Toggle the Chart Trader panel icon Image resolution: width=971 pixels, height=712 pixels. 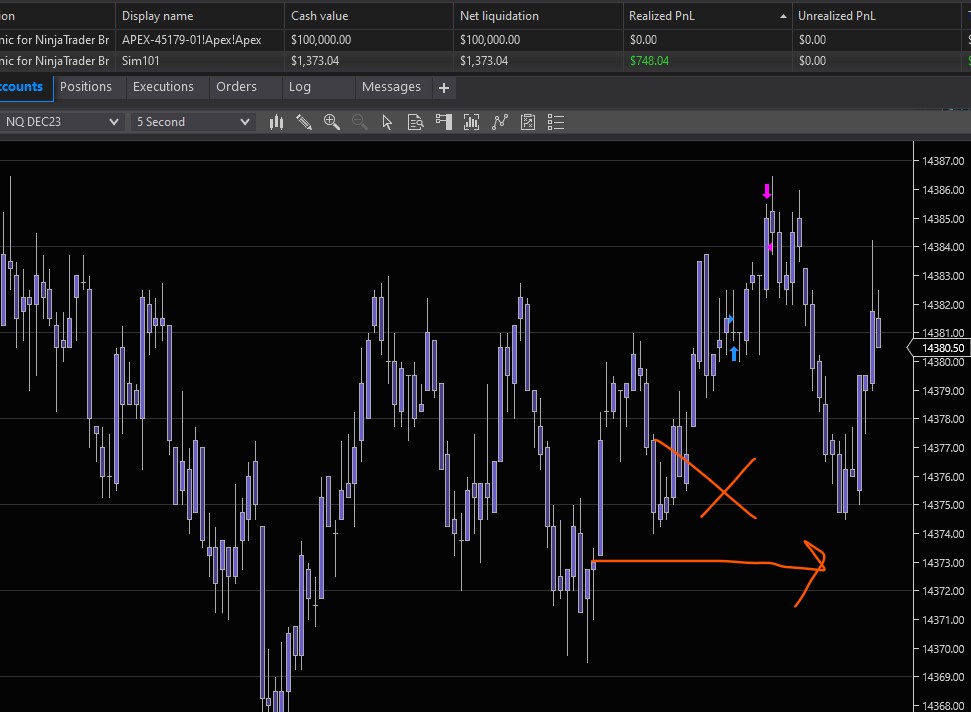(443, 122)
